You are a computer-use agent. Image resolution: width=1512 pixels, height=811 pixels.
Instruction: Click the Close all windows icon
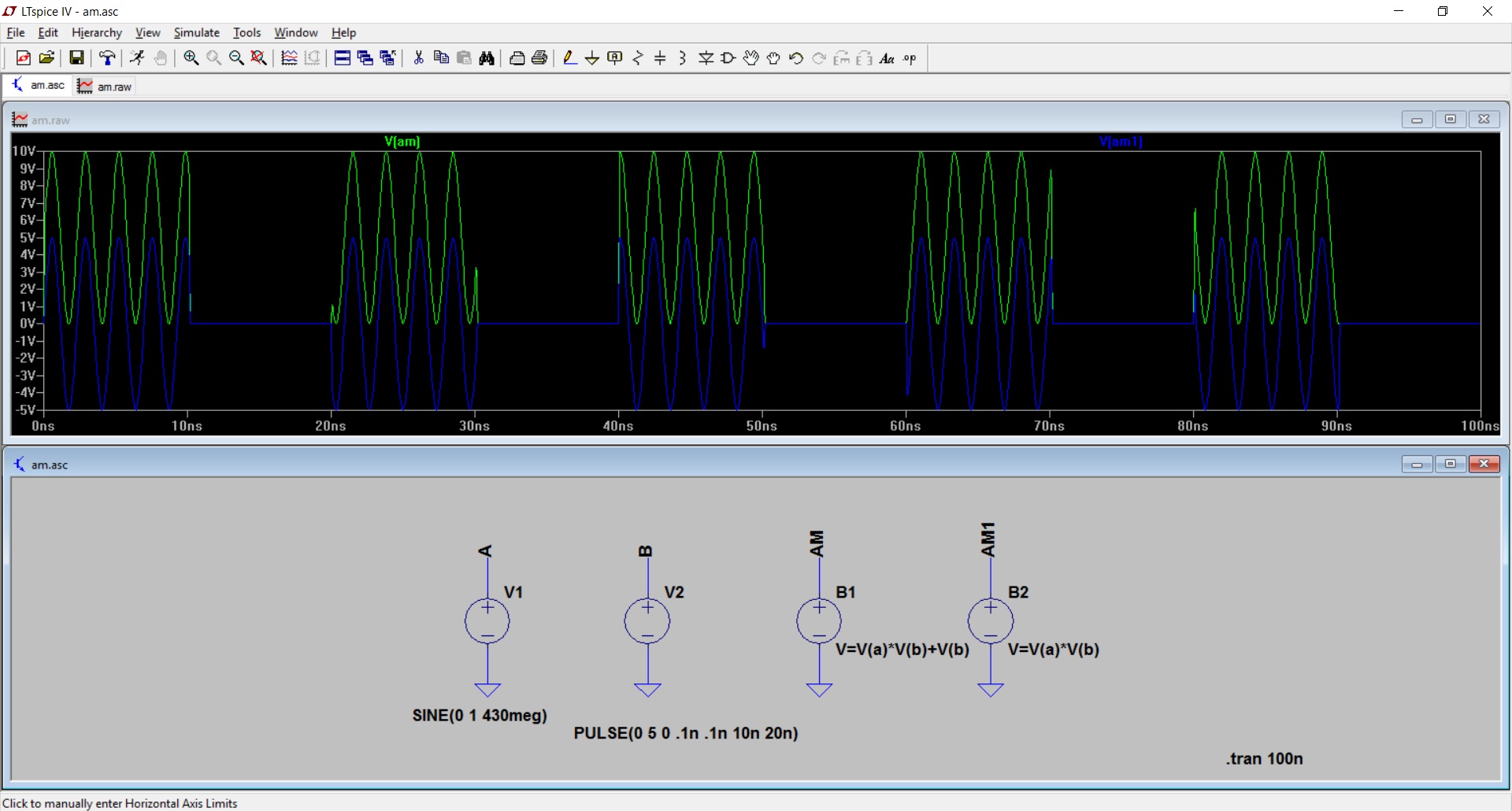tap(387, 58)
